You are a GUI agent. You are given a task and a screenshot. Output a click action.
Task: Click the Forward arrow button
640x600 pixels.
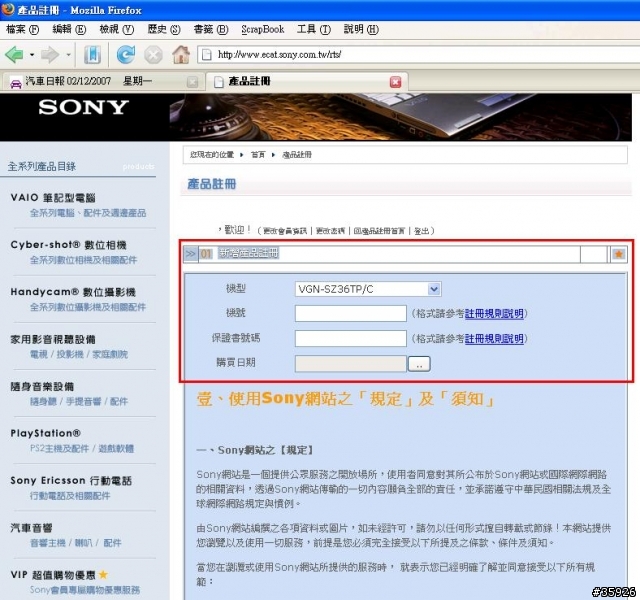click(x=50, y=55)
